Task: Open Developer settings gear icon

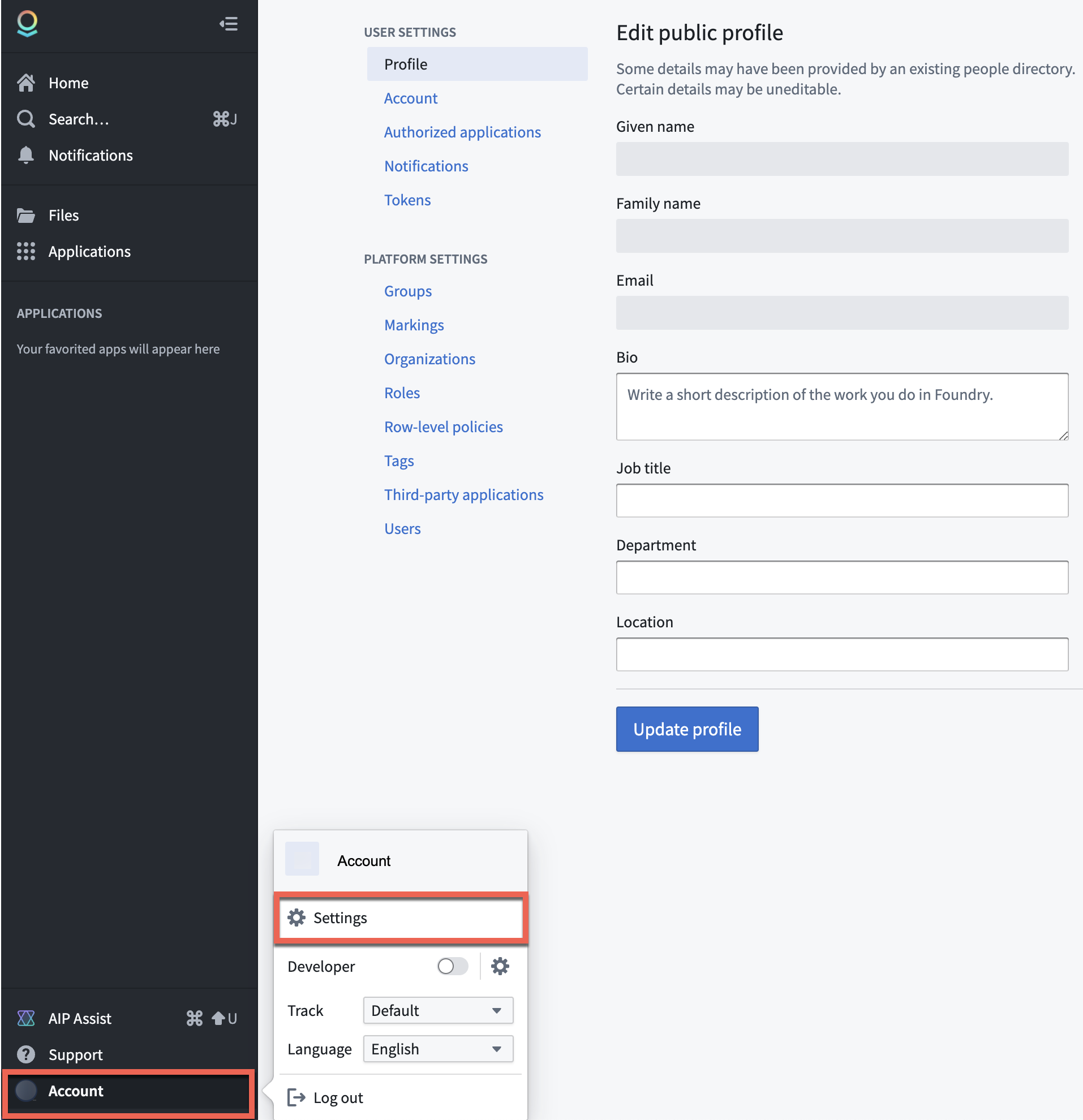Action: 500,966
